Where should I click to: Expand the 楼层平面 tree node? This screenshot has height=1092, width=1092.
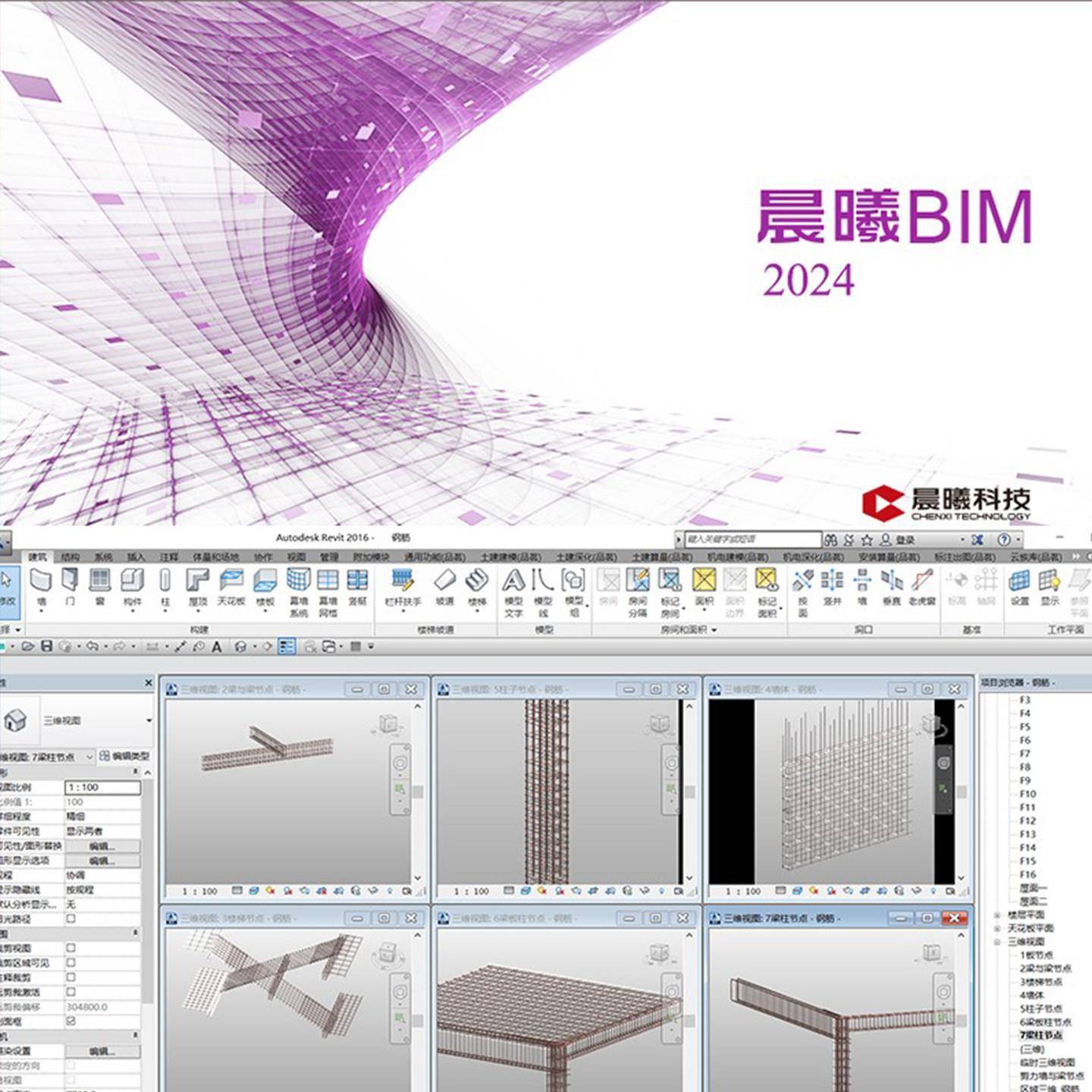(997, 915)
